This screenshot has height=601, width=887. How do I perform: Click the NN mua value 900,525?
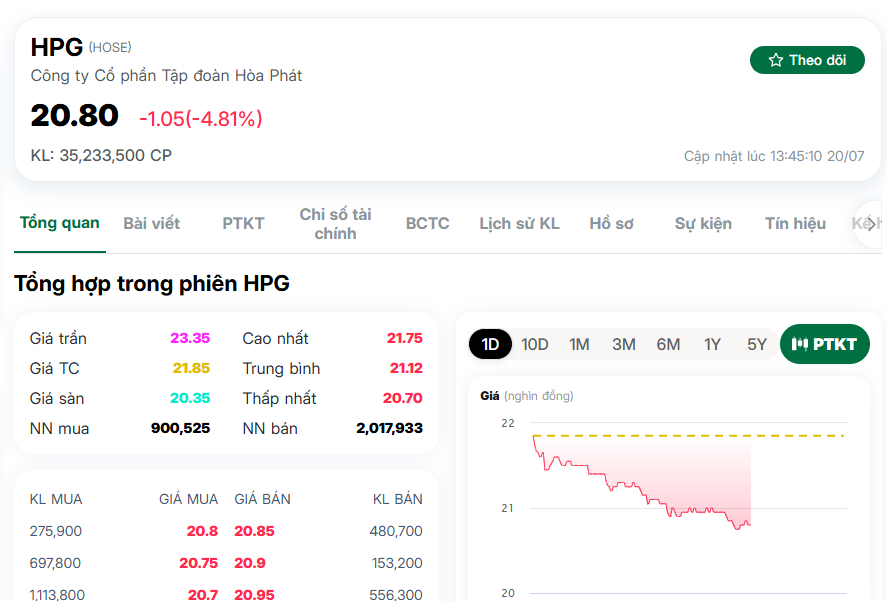pos(180,428)
